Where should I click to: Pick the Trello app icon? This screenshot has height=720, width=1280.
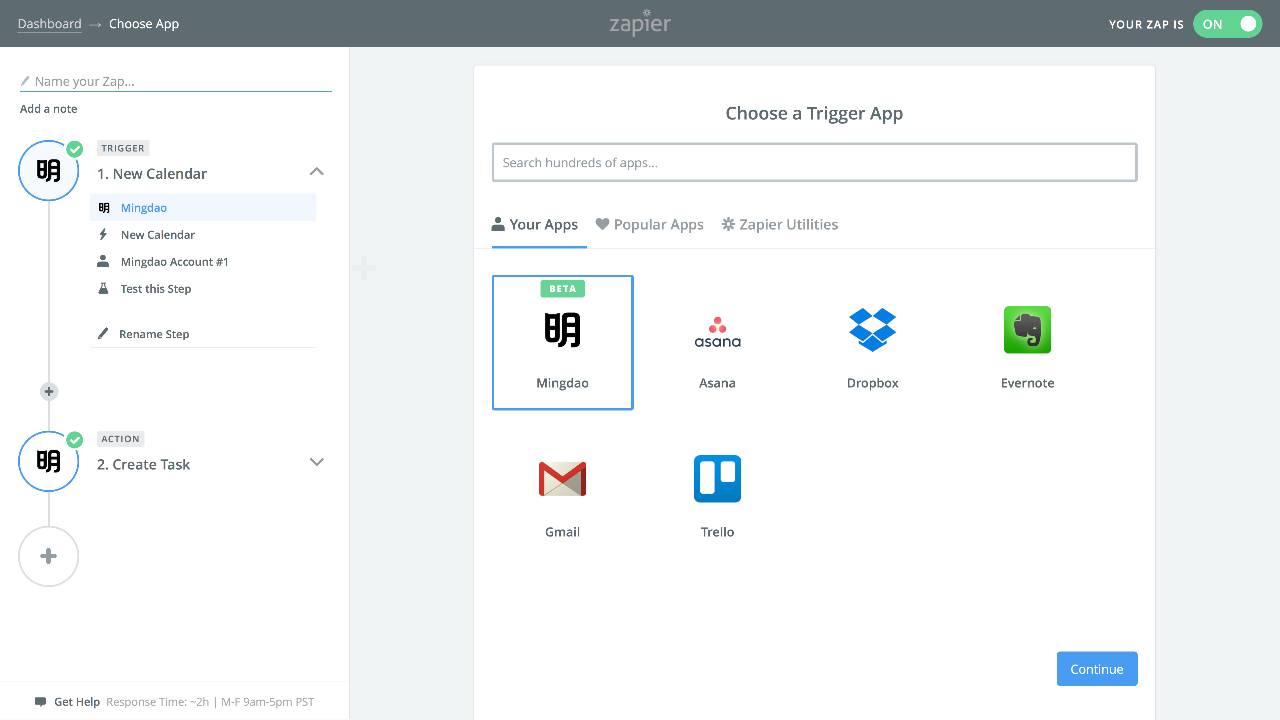[717, 479]
